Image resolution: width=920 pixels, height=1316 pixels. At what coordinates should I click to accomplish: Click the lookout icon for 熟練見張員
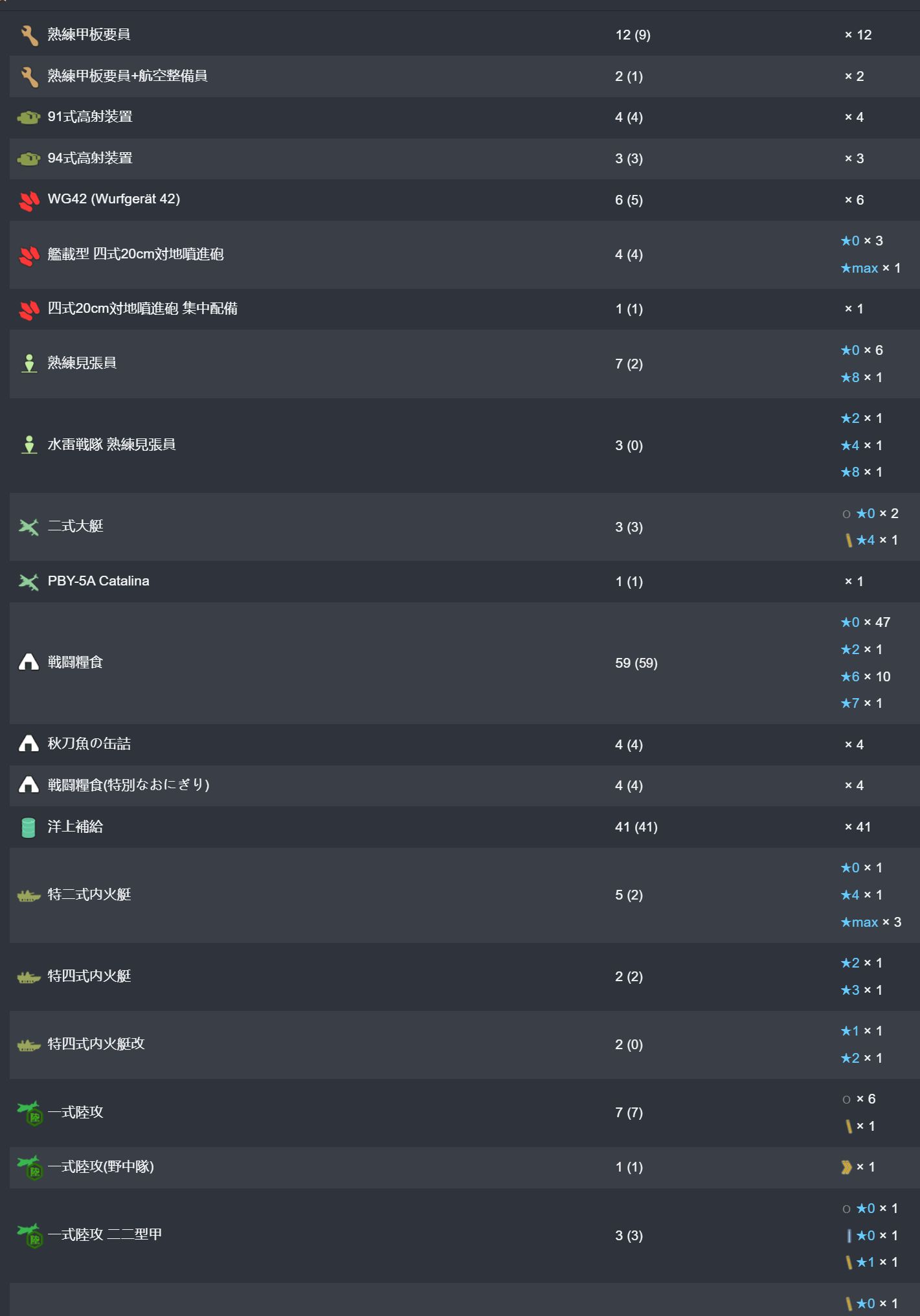point(29,363)
